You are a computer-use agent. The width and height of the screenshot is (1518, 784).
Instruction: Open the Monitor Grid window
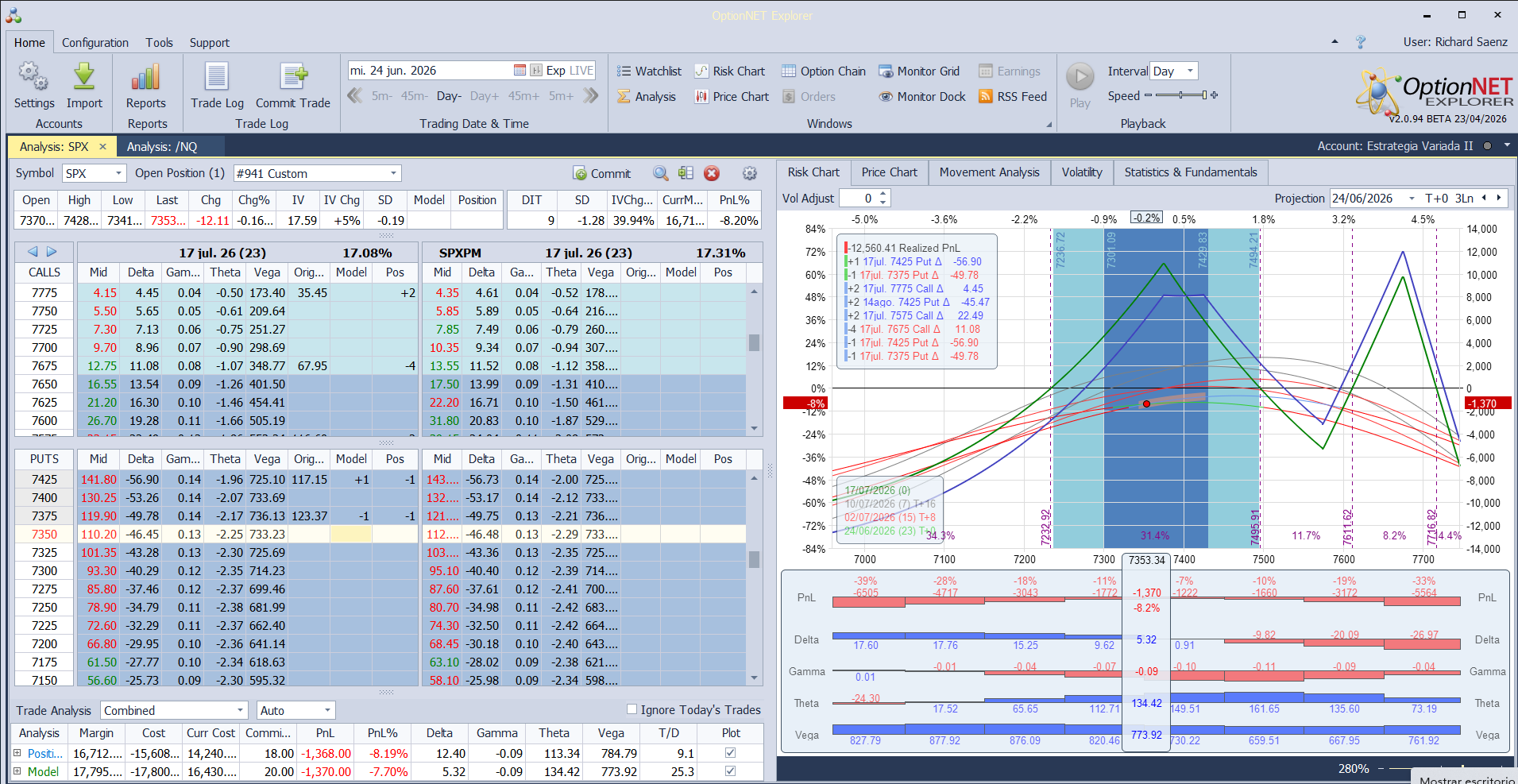[919, 71]
